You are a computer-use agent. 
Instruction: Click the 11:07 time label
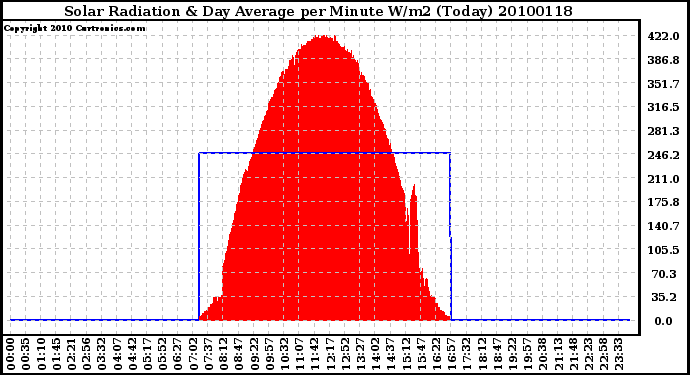299,354
